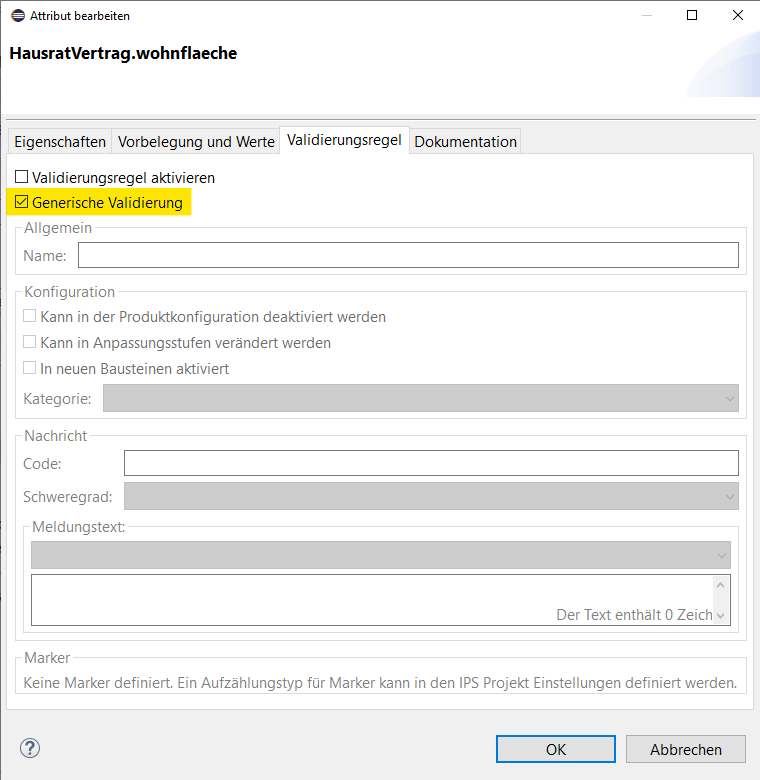This screenshot has width=760, height=780.
Task: Toggle Kann in der Produktkonfiguration deaktiviert werden
Action: point(29,316)
